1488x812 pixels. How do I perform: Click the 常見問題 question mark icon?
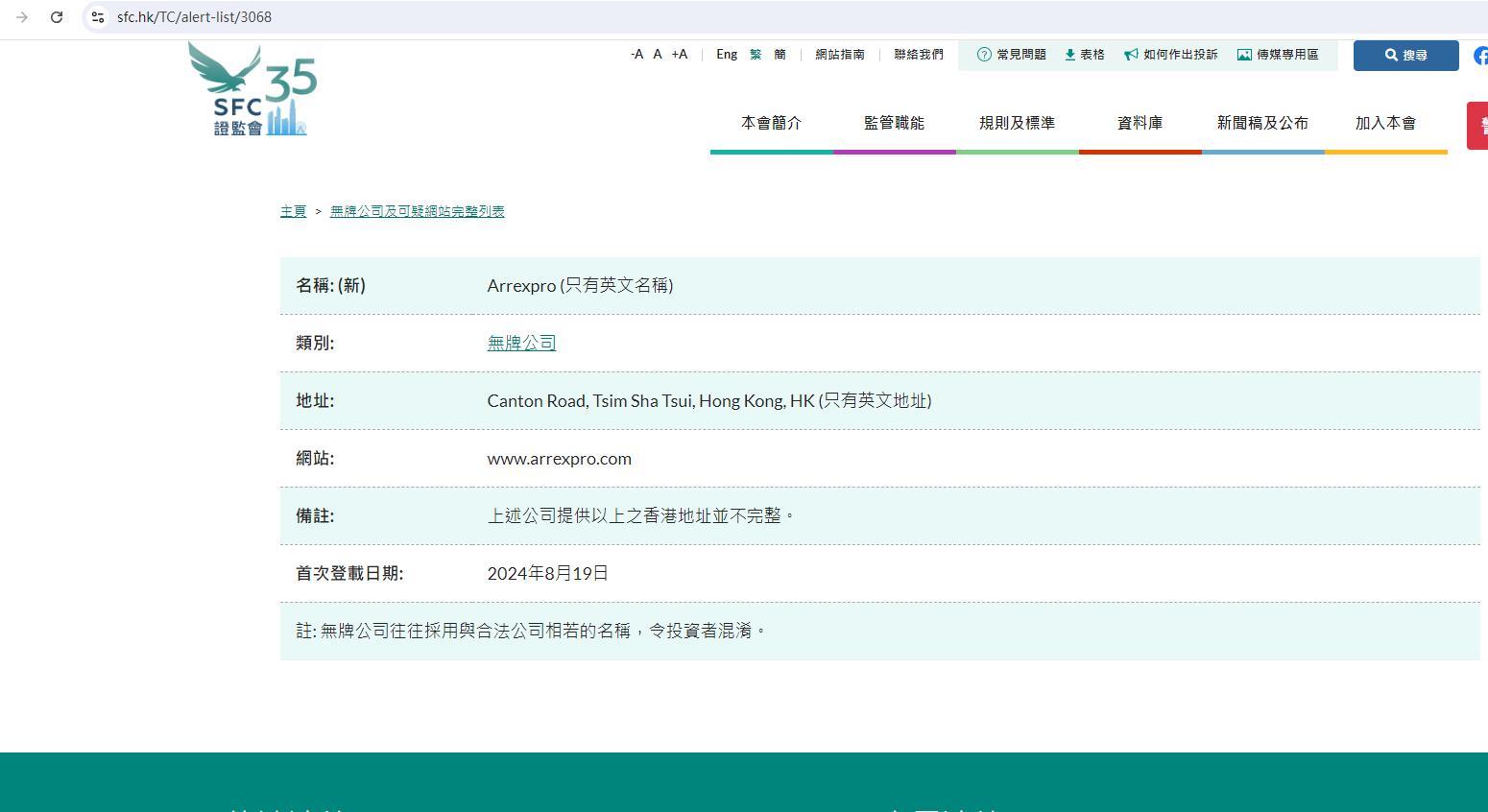point(983,55)
